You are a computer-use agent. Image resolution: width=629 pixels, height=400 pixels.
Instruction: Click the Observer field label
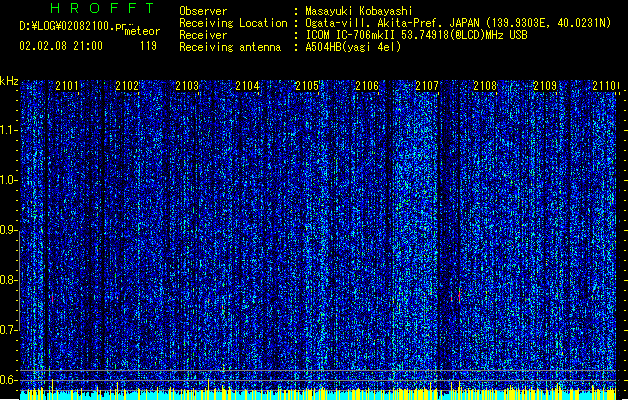click(x=203, y=11)
